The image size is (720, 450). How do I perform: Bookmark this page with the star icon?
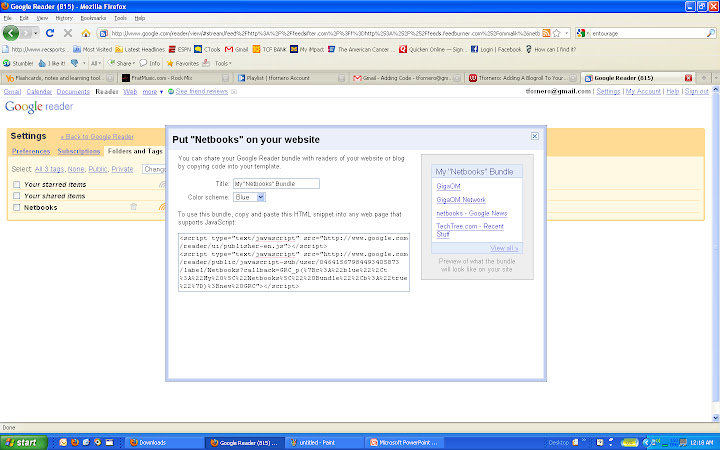[557, 33]
